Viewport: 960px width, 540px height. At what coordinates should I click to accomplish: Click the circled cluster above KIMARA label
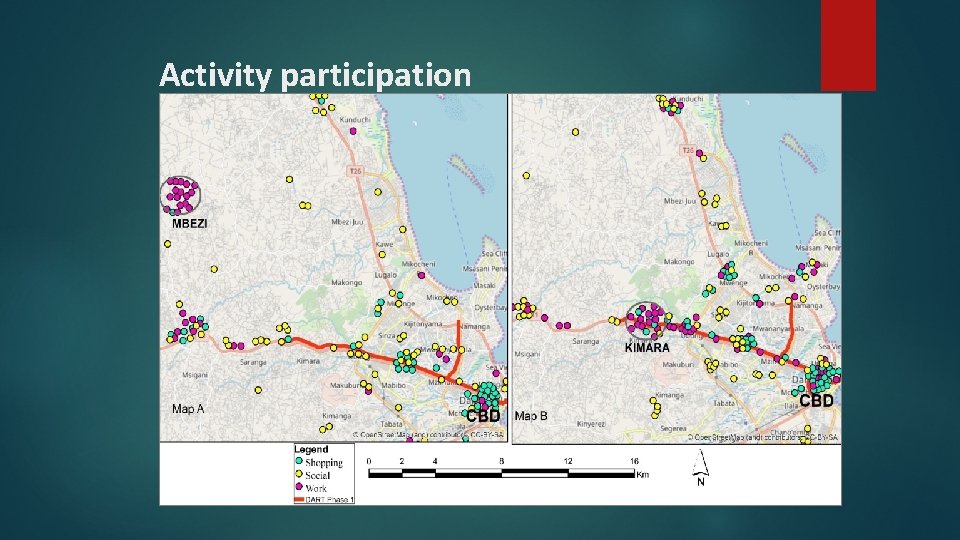645,321
